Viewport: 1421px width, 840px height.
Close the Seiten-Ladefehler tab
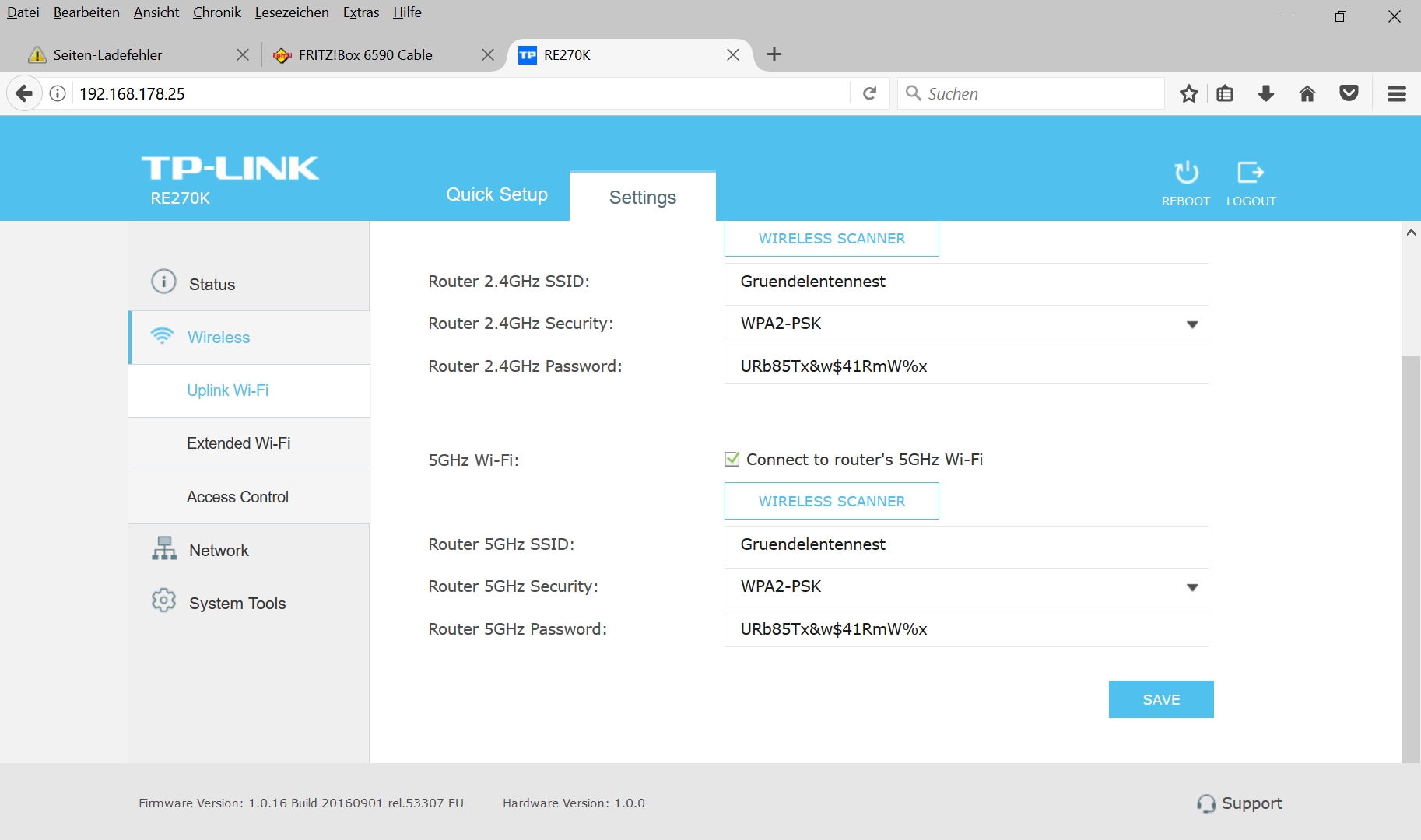coord(243,54)
